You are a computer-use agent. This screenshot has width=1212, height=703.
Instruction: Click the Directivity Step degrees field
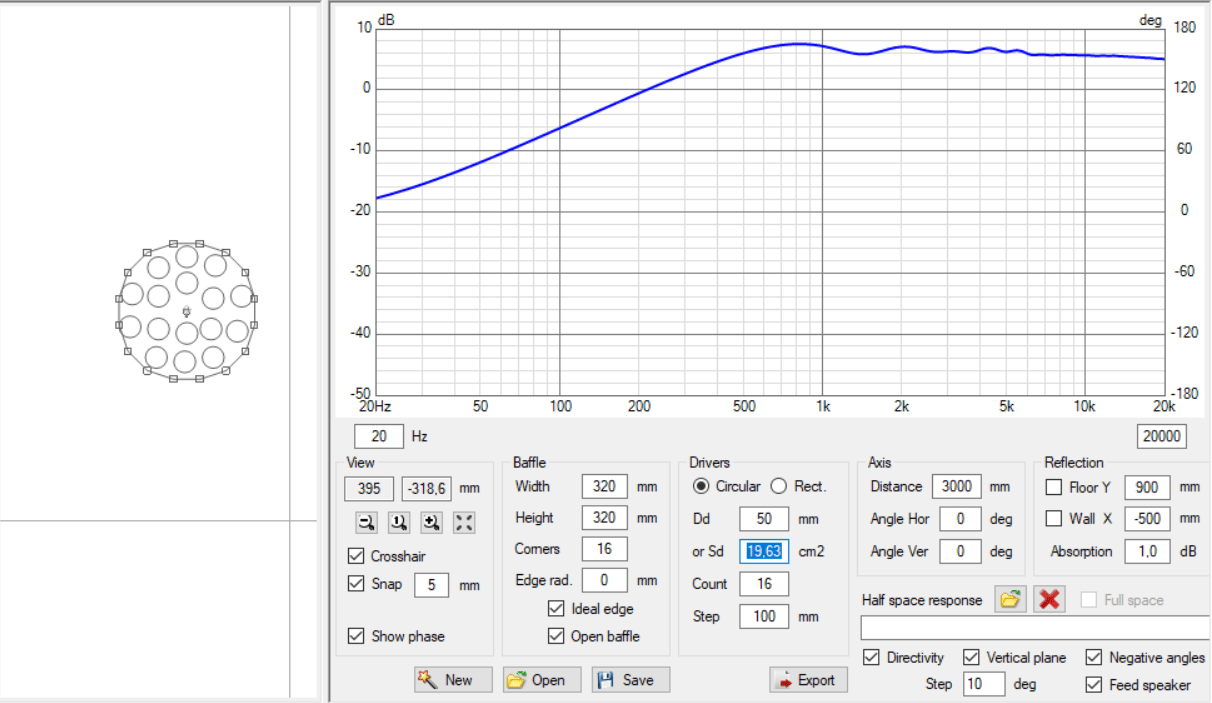985,685
